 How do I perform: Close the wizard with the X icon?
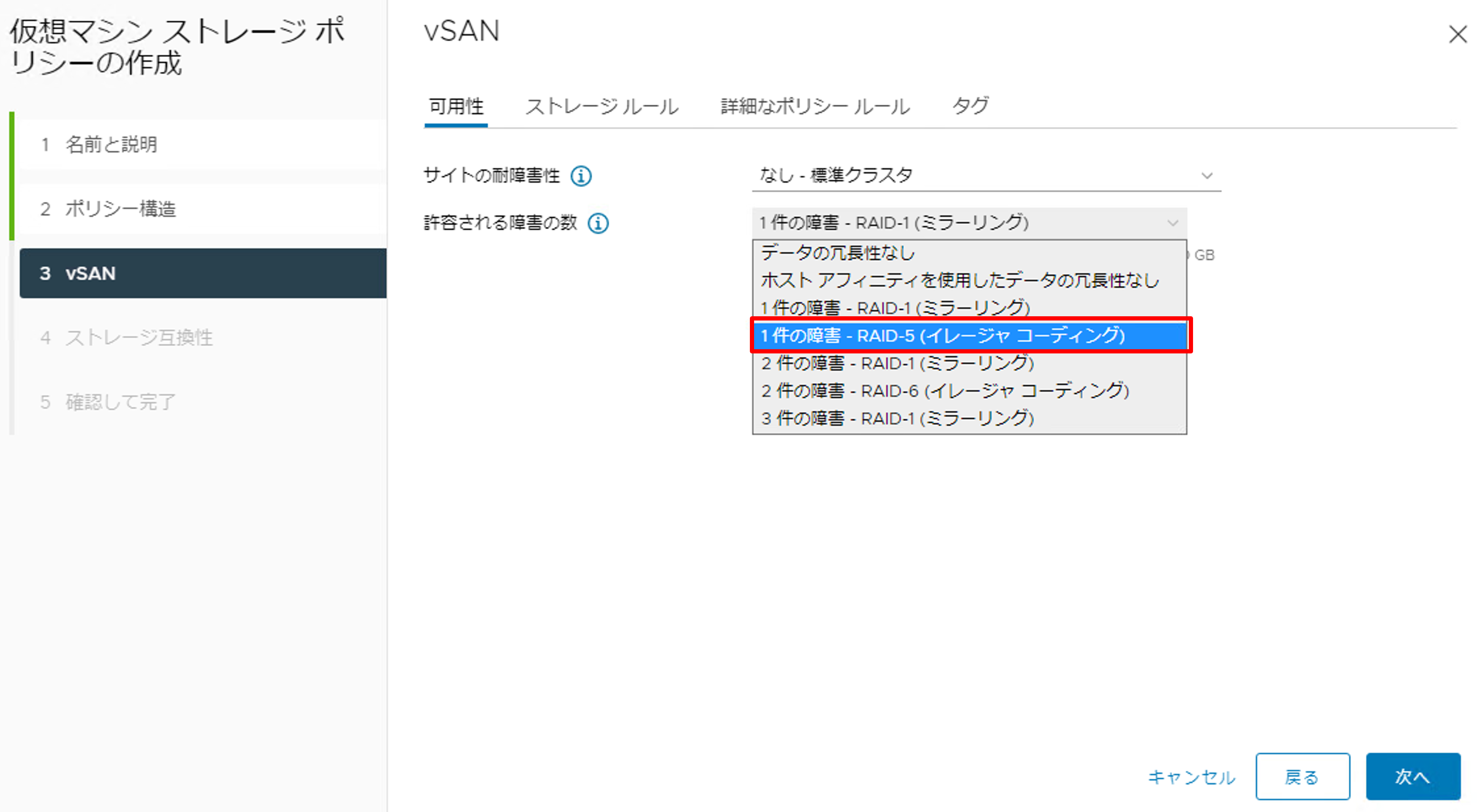pos(1457,35)
